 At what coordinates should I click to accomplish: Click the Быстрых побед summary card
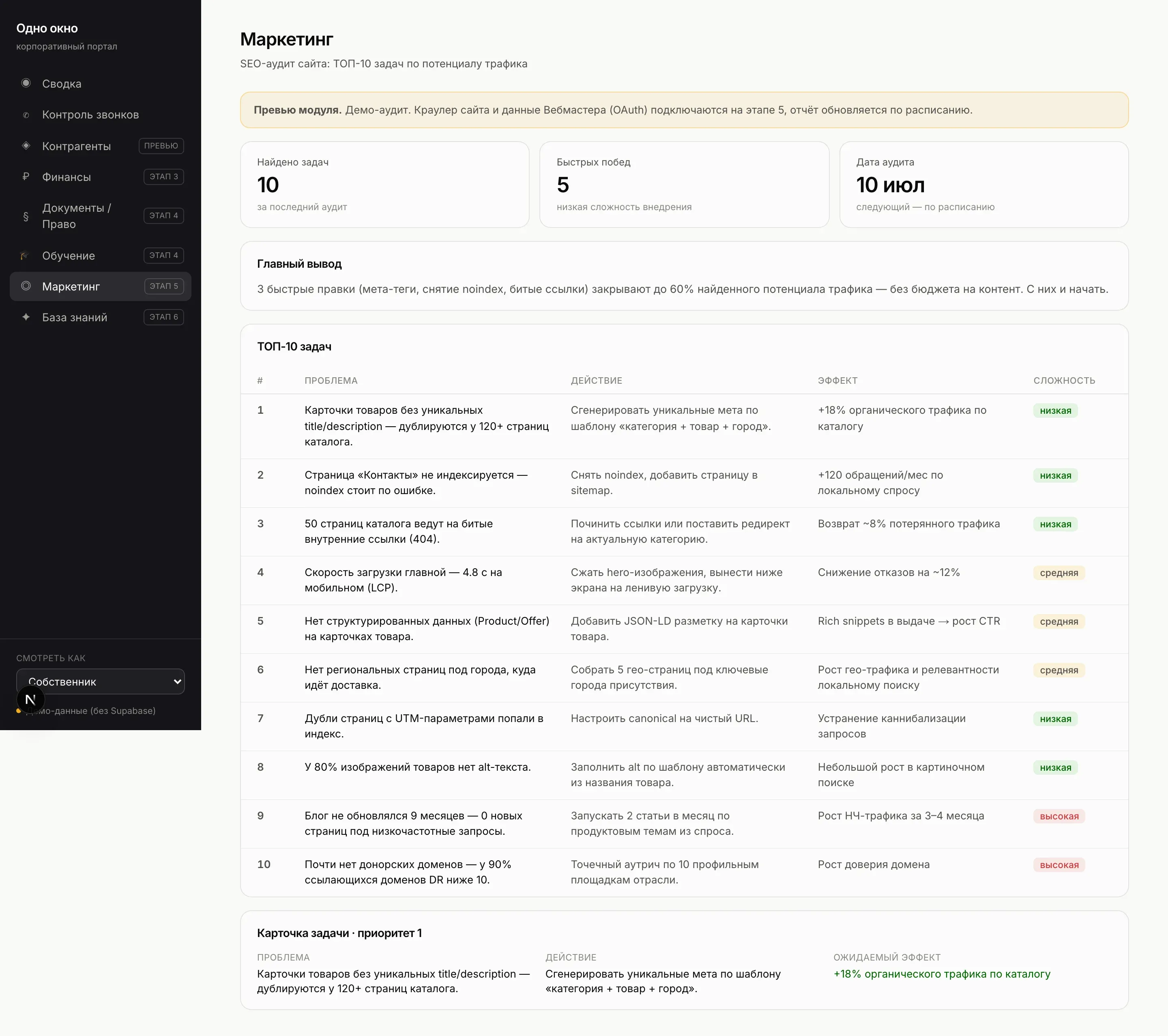(684, 185)
